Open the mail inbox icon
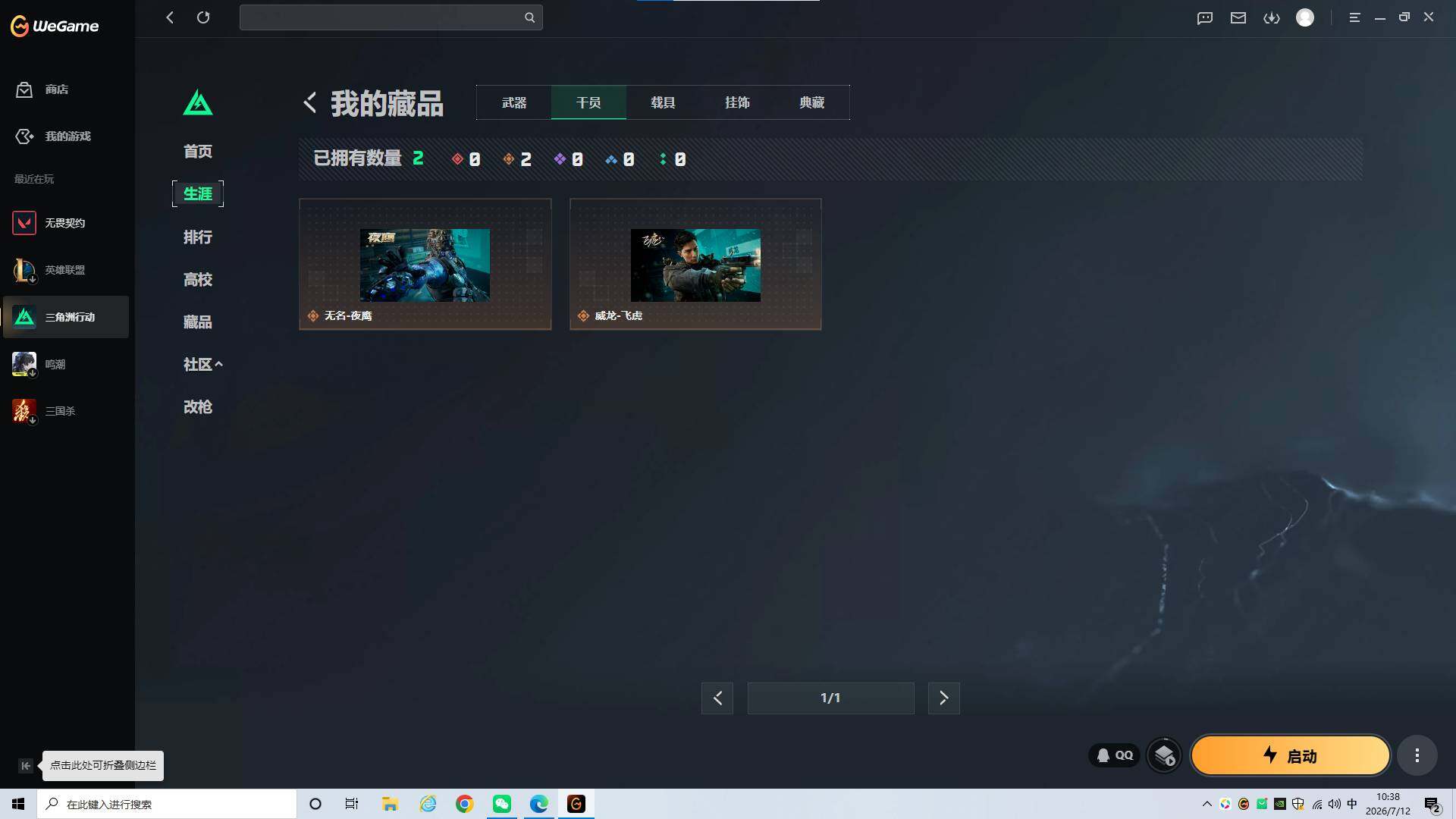The width and height of the screenshot is (1456, 819). 1238,17
